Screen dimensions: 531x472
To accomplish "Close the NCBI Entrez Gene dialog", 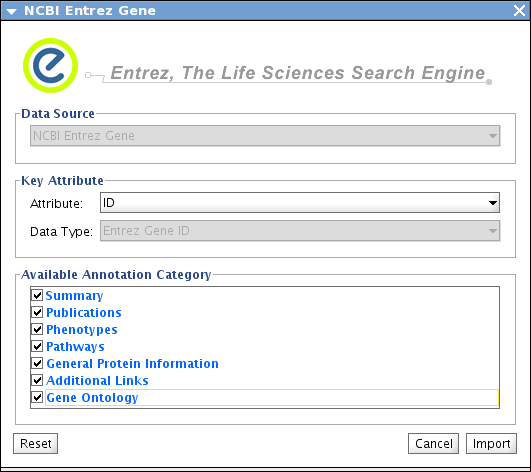I will tap(519, 10).
